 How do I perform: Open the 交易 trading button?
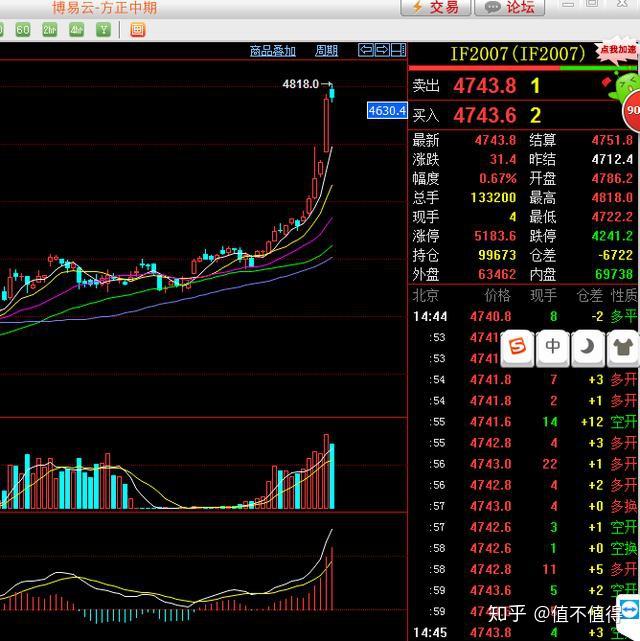[436, 7]
